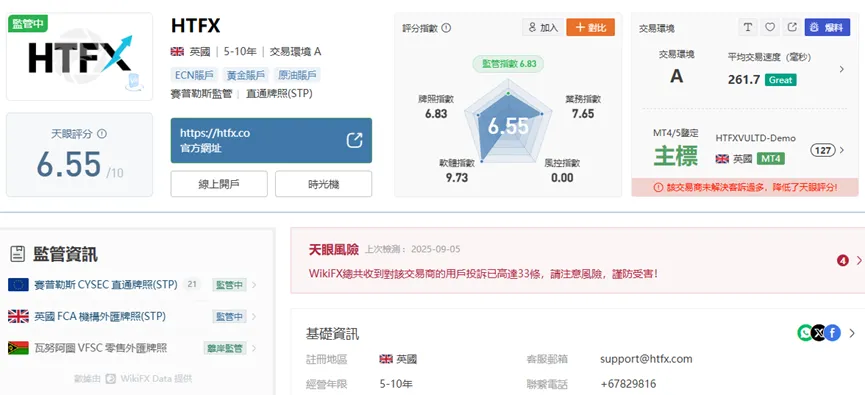Screen dimensions: 865x395
Task: Click the 127 server count badge
Action: [823, 150]
